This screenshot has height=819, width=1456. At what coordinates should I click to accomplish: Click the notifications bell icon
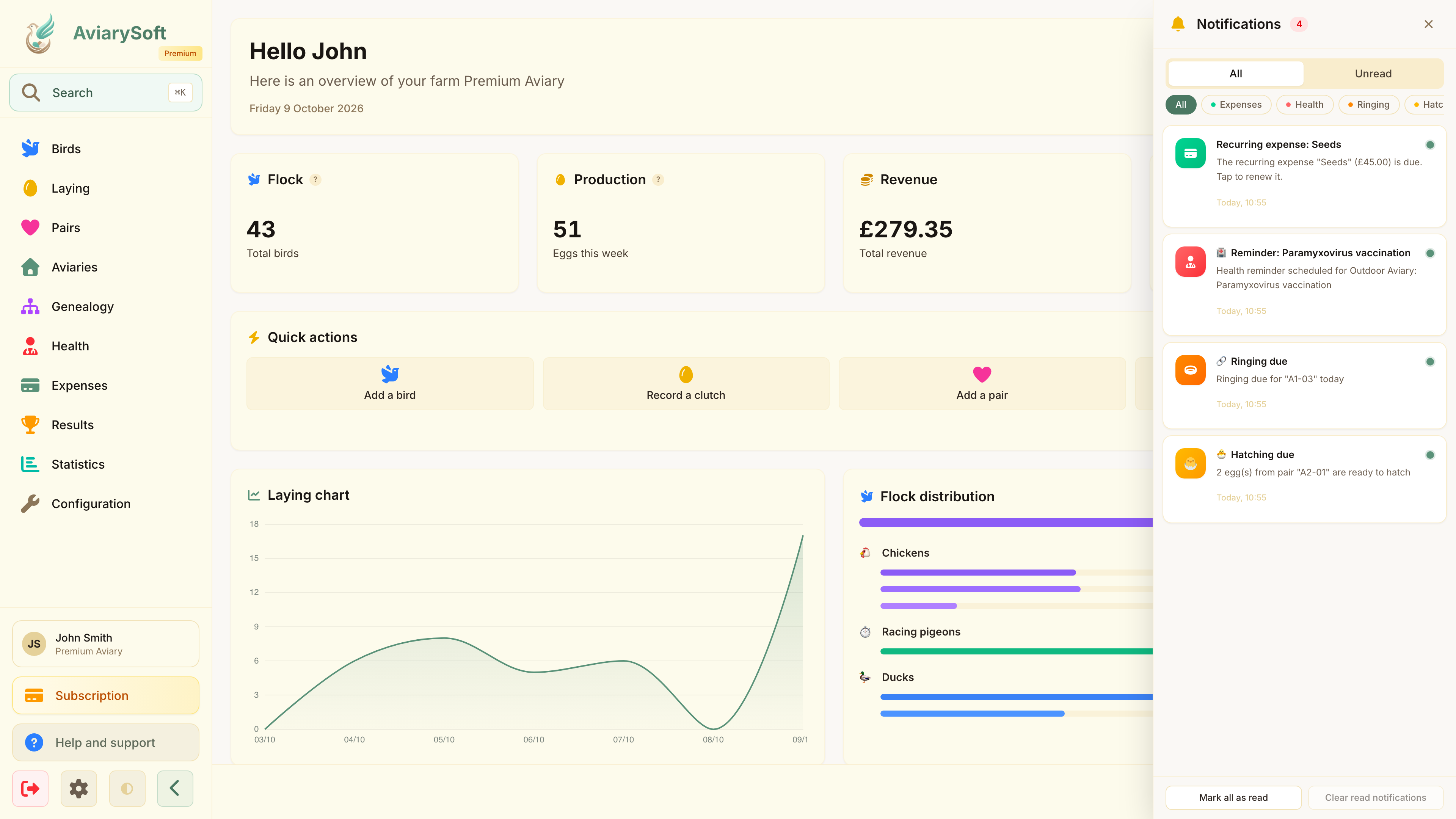(1178, 24)
